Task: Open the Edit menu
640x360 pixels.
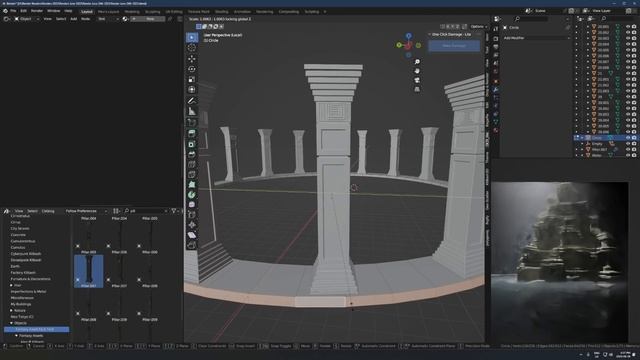Action: [23, 11]
